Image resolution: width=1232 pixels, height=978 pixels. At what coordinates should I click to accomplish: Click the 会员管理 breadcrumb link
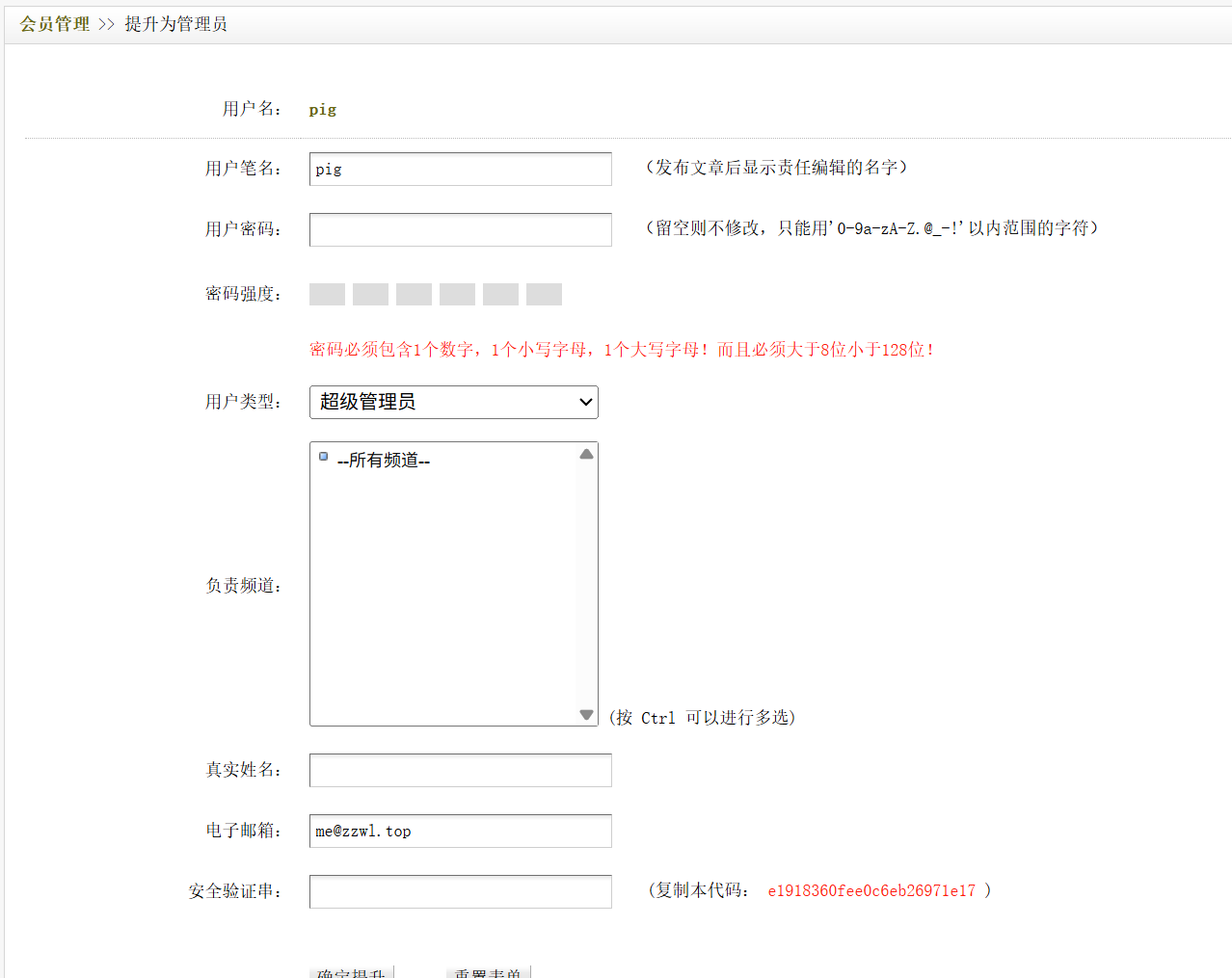click(x=55, y=24)
